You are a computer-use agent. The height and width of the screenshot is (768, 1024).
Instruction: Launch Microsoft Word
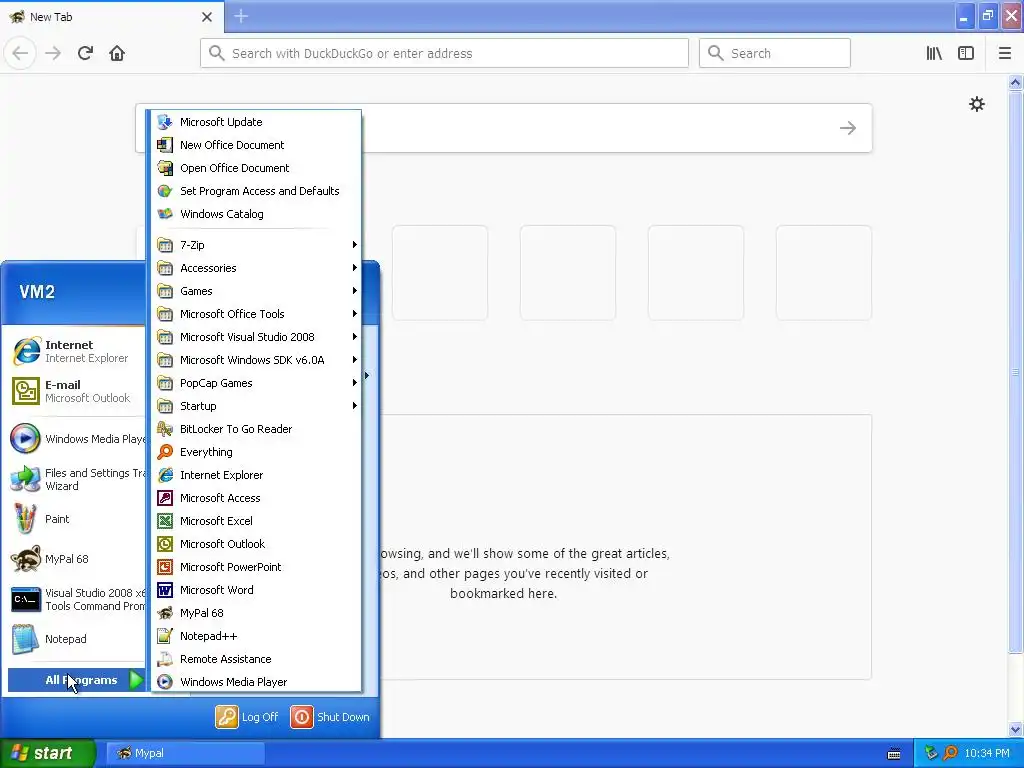click(x=256, y=590)
